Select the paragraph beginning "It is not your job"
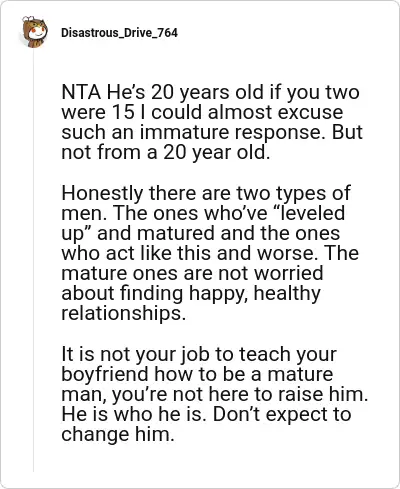Viewport: 400px width, 489px height. 215,394
